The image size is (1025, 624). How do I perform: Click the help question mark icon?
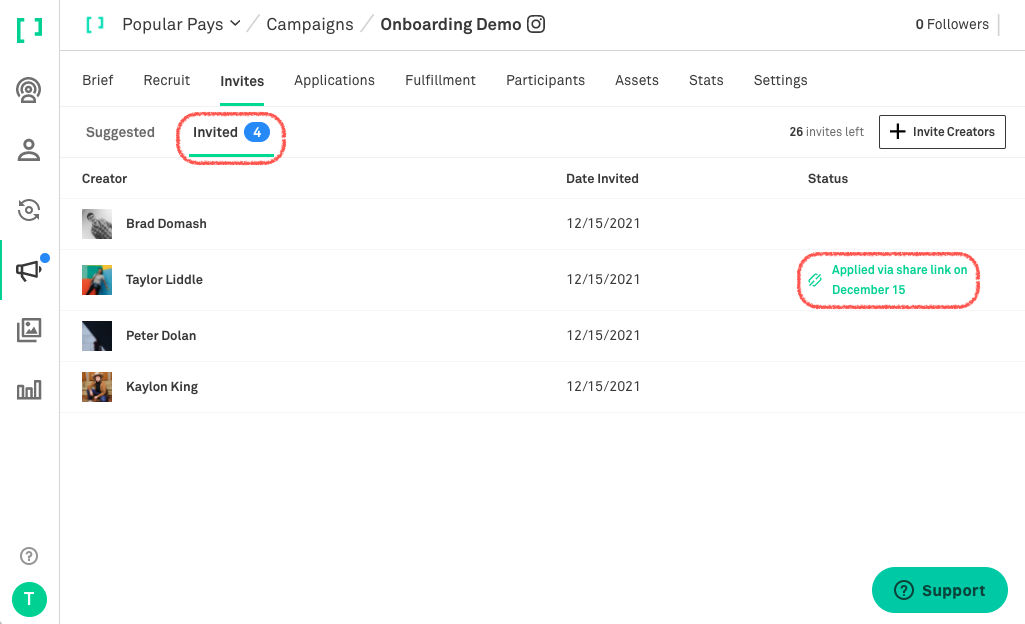coord(29,556)
